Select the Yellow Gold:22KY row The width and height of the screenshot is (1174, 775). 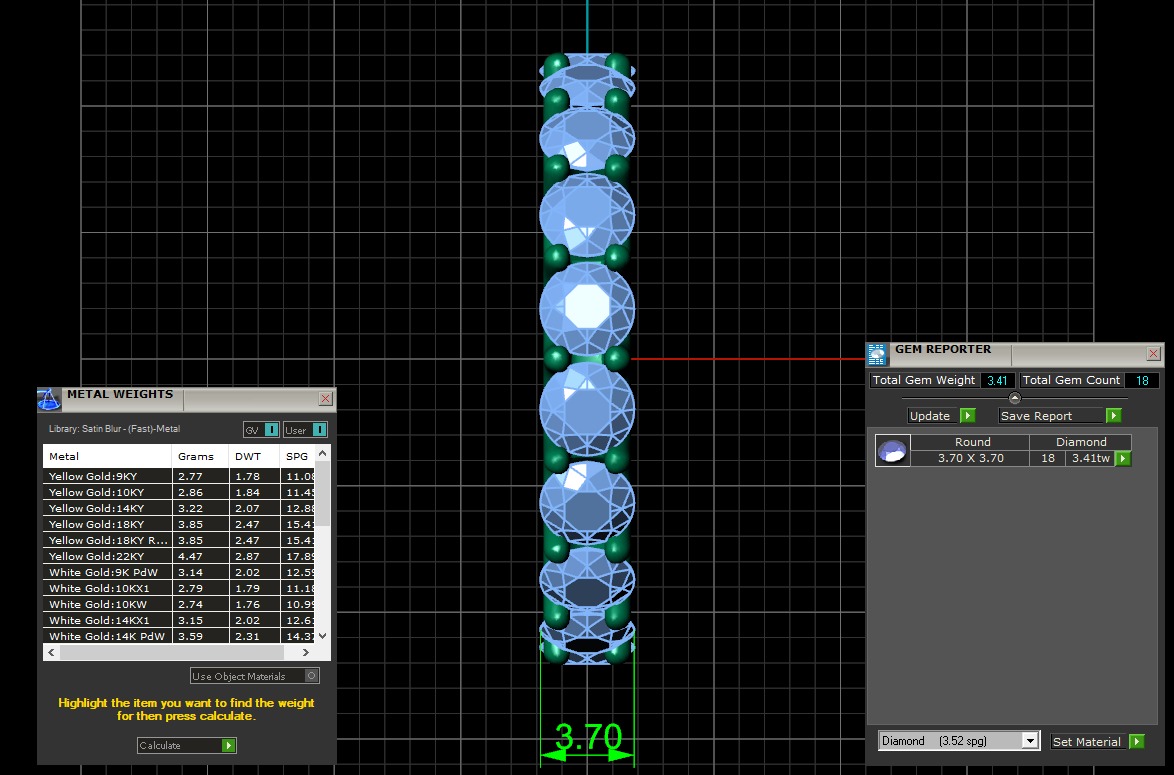pyautogui.click(x=179, y=556)
